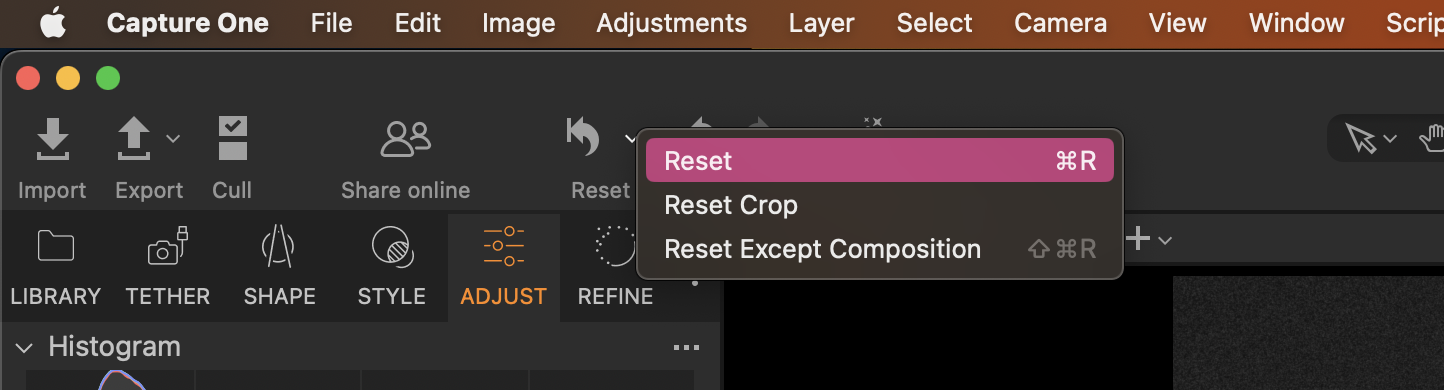Open Export options dropdown arrow

172,138
